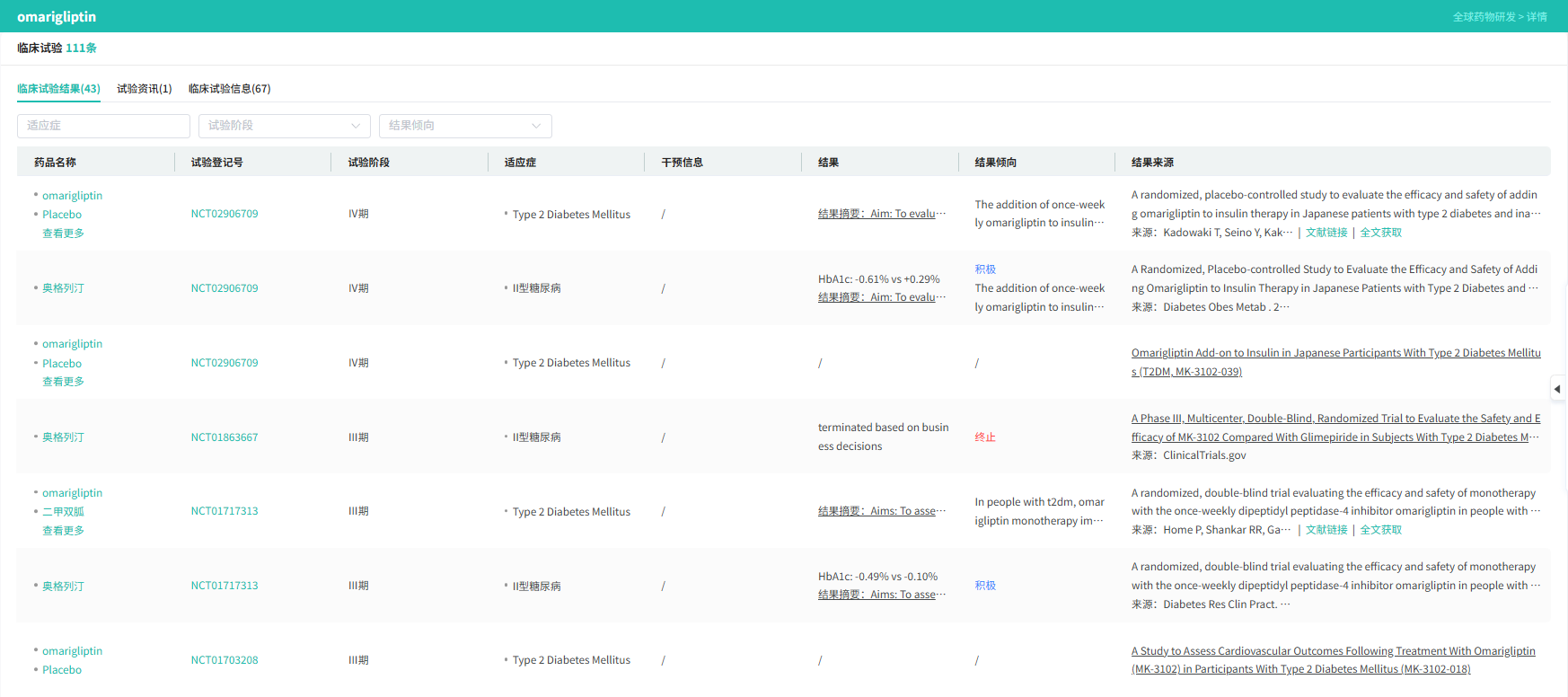Click 全文获取 for the Kadowaki source
This screenshot has height=697, width=1568.
coord(1380,233)
